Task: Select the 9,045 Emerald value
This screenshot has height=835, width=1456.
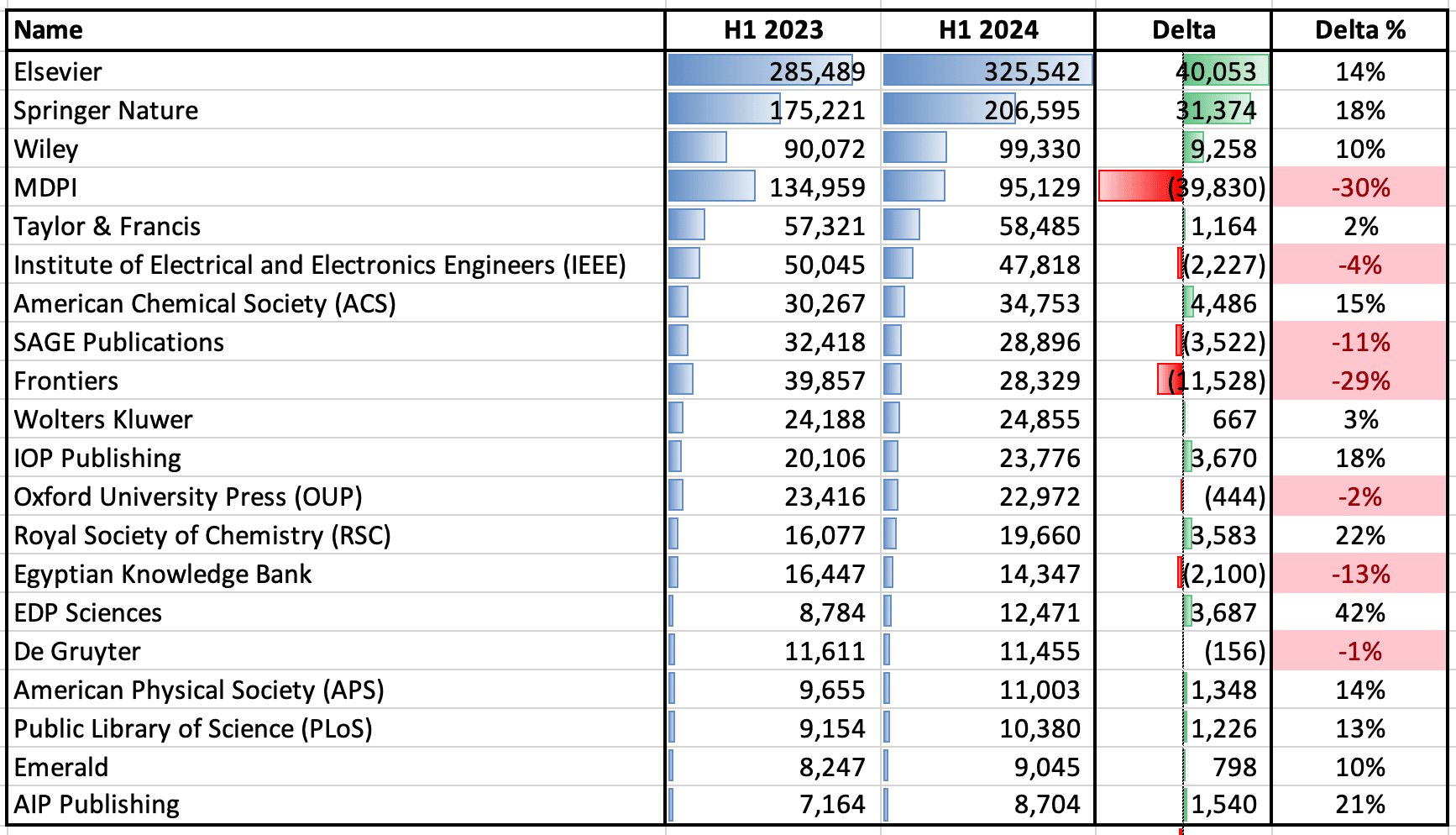Action: click(988, 767)
